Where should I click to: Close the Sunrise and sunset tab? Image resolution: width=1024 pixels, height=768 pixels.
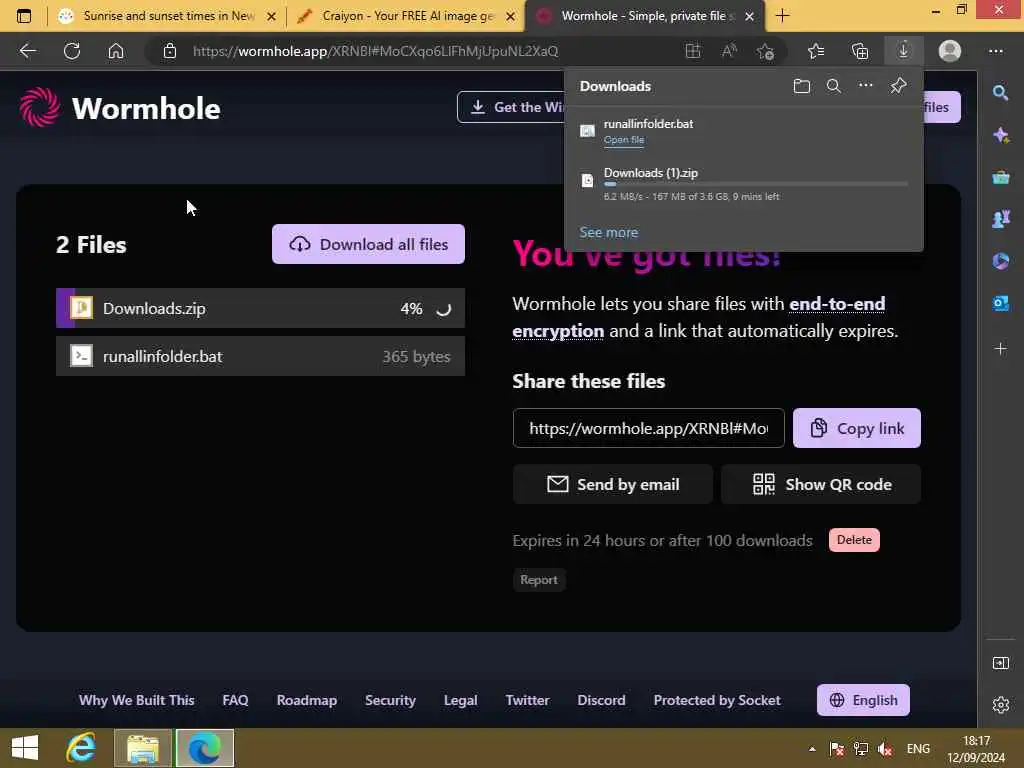click(x=272, y=16)
